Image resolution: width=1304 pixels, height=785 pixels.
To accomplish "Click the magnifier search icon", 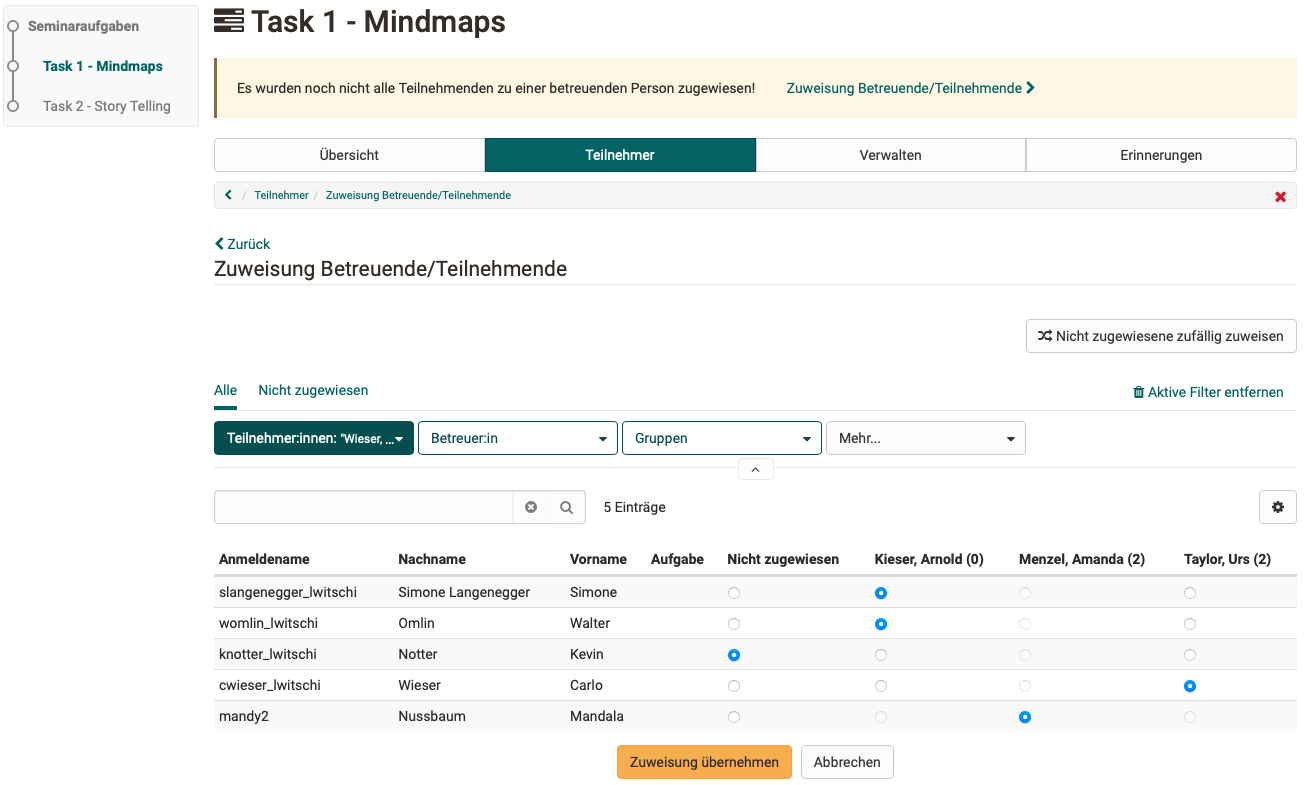I will [x=566, y=507].
